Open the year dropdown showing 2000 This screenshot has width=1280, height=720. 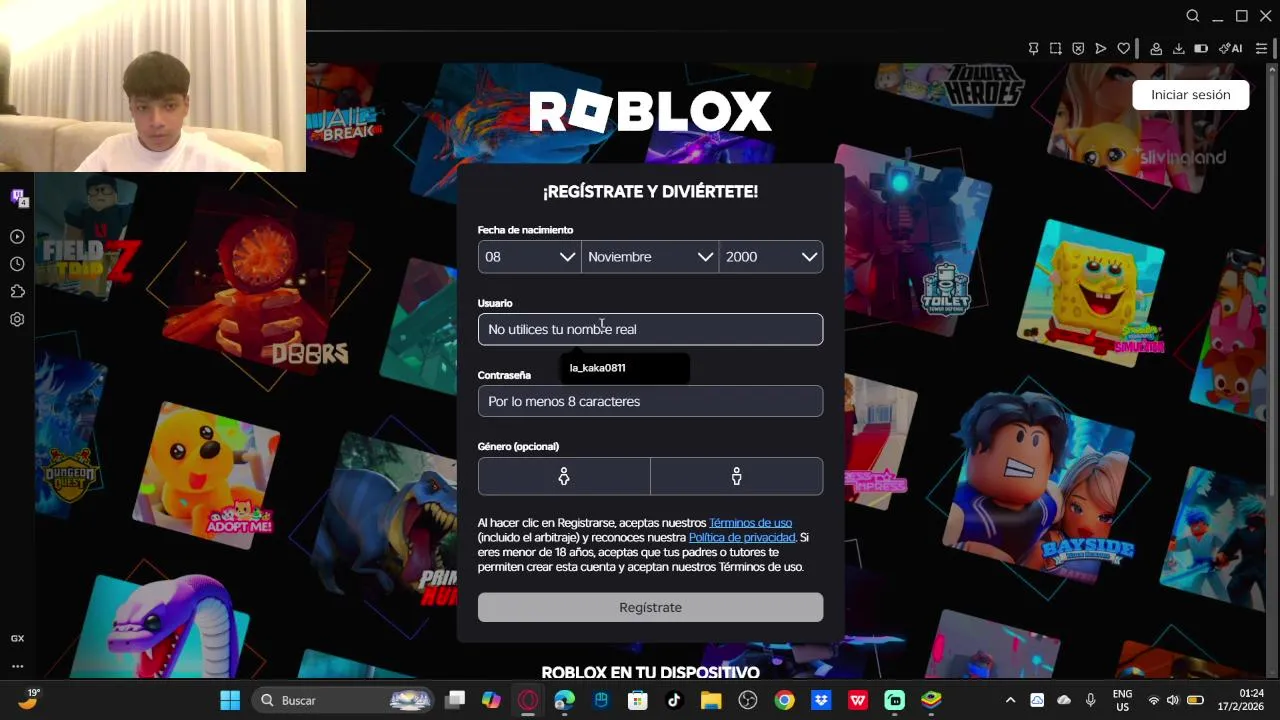click(771, 257)
